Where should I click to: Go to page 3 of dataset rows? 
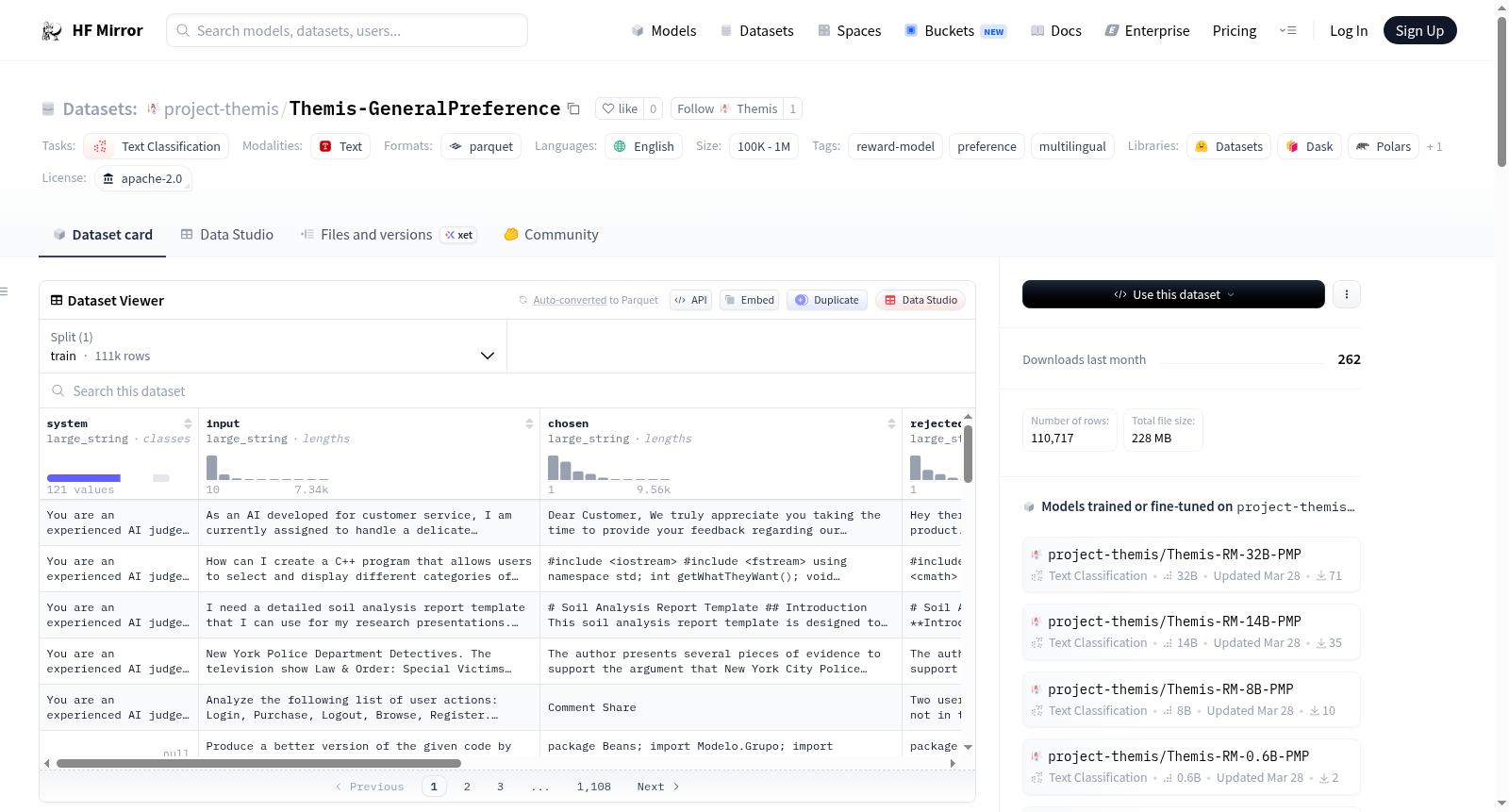click(500, 787)
